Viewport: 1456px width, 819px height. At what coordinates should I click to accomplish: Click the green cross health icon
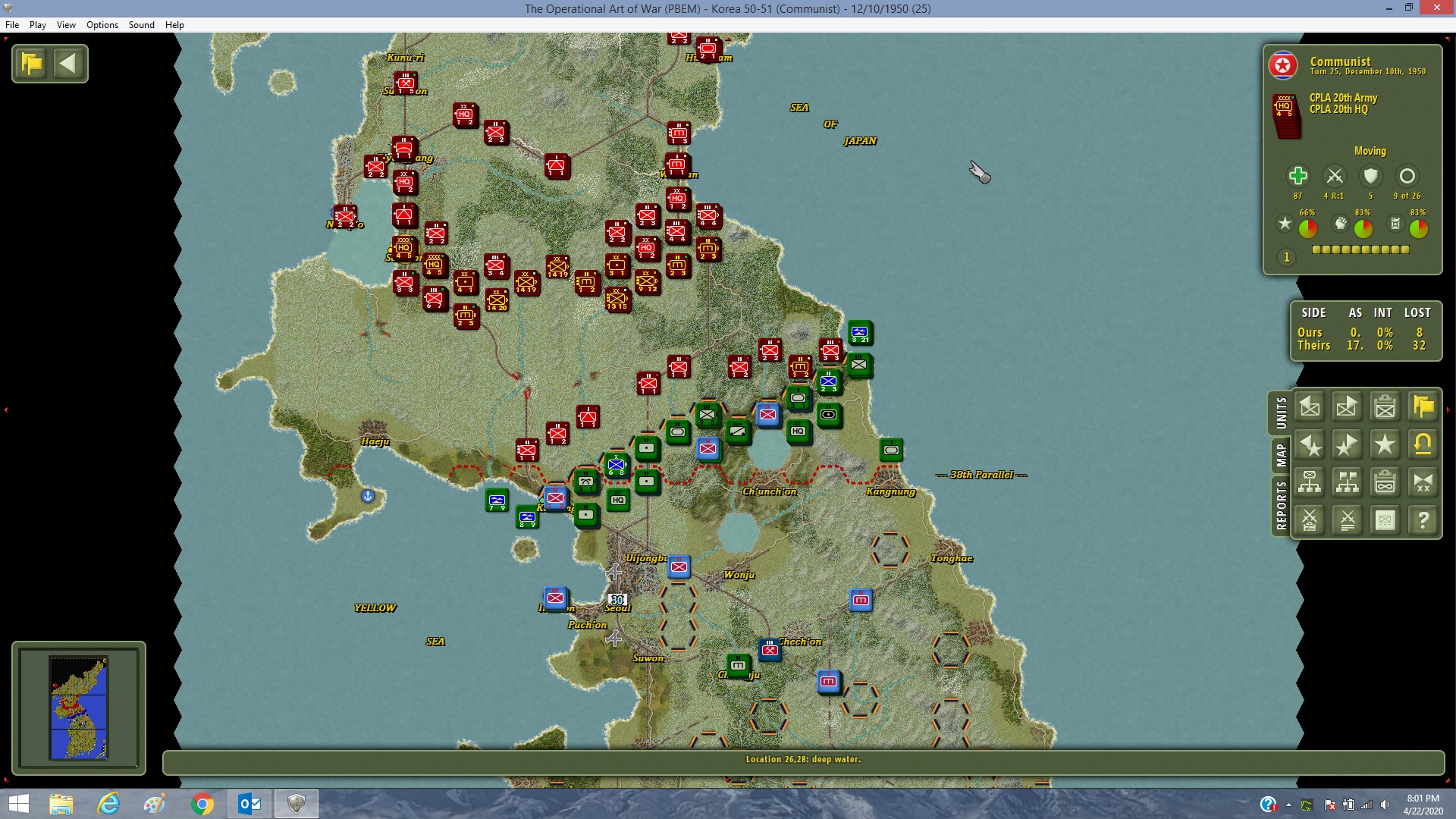point(1298,176)
